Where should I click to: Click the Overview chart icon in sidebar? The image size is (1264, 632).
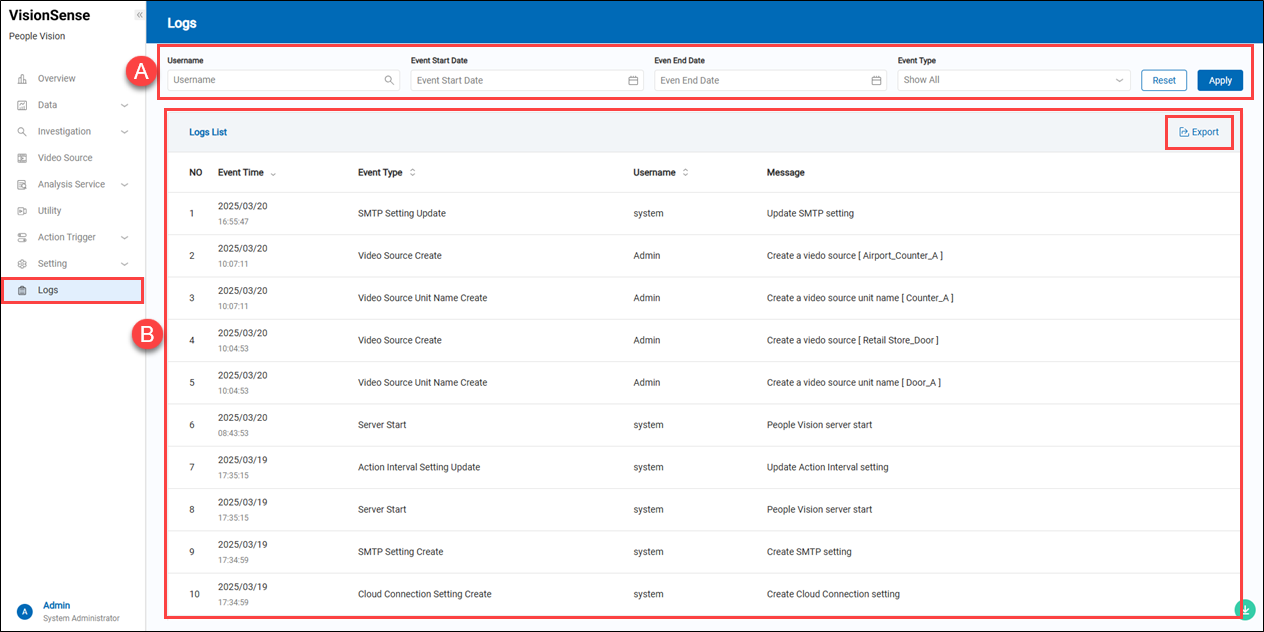(22, 79)
